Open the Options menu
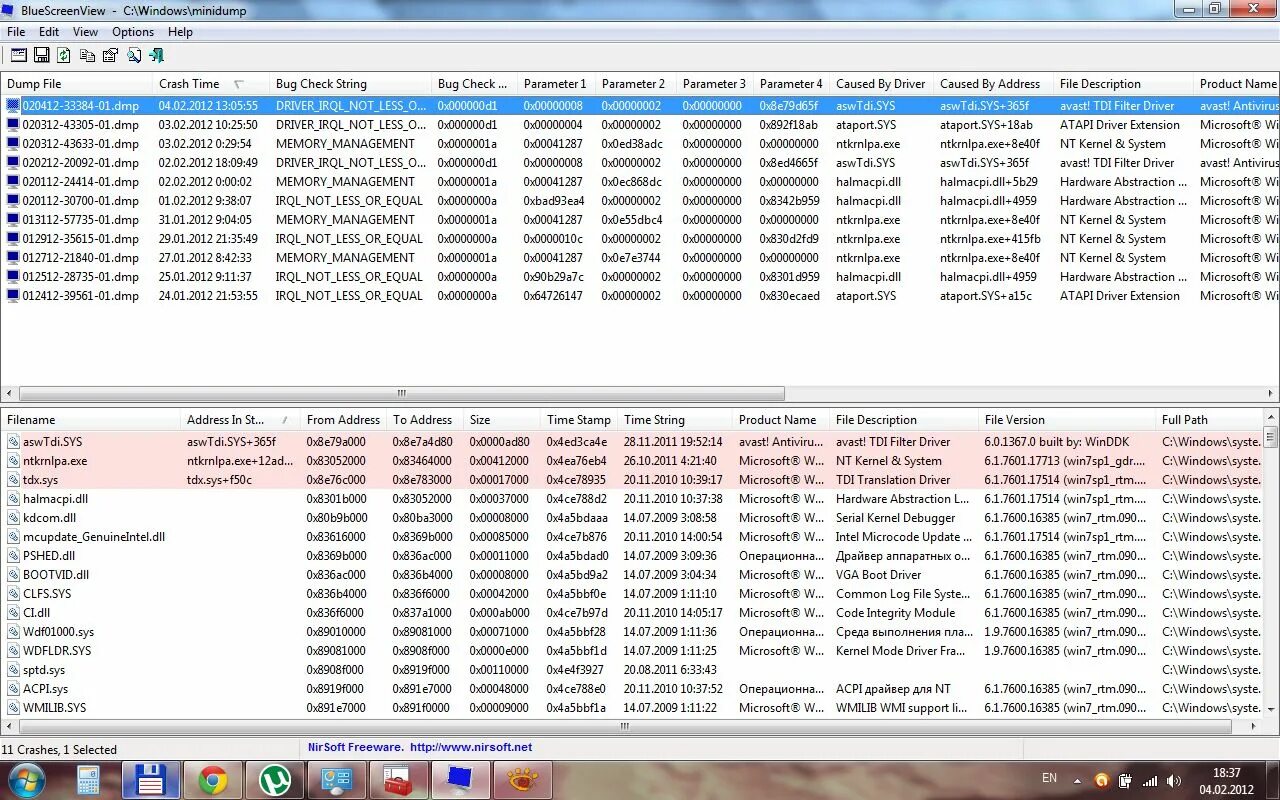This screenshot has height=800, width=1280. pyautogui.click(x=133, y=32)
